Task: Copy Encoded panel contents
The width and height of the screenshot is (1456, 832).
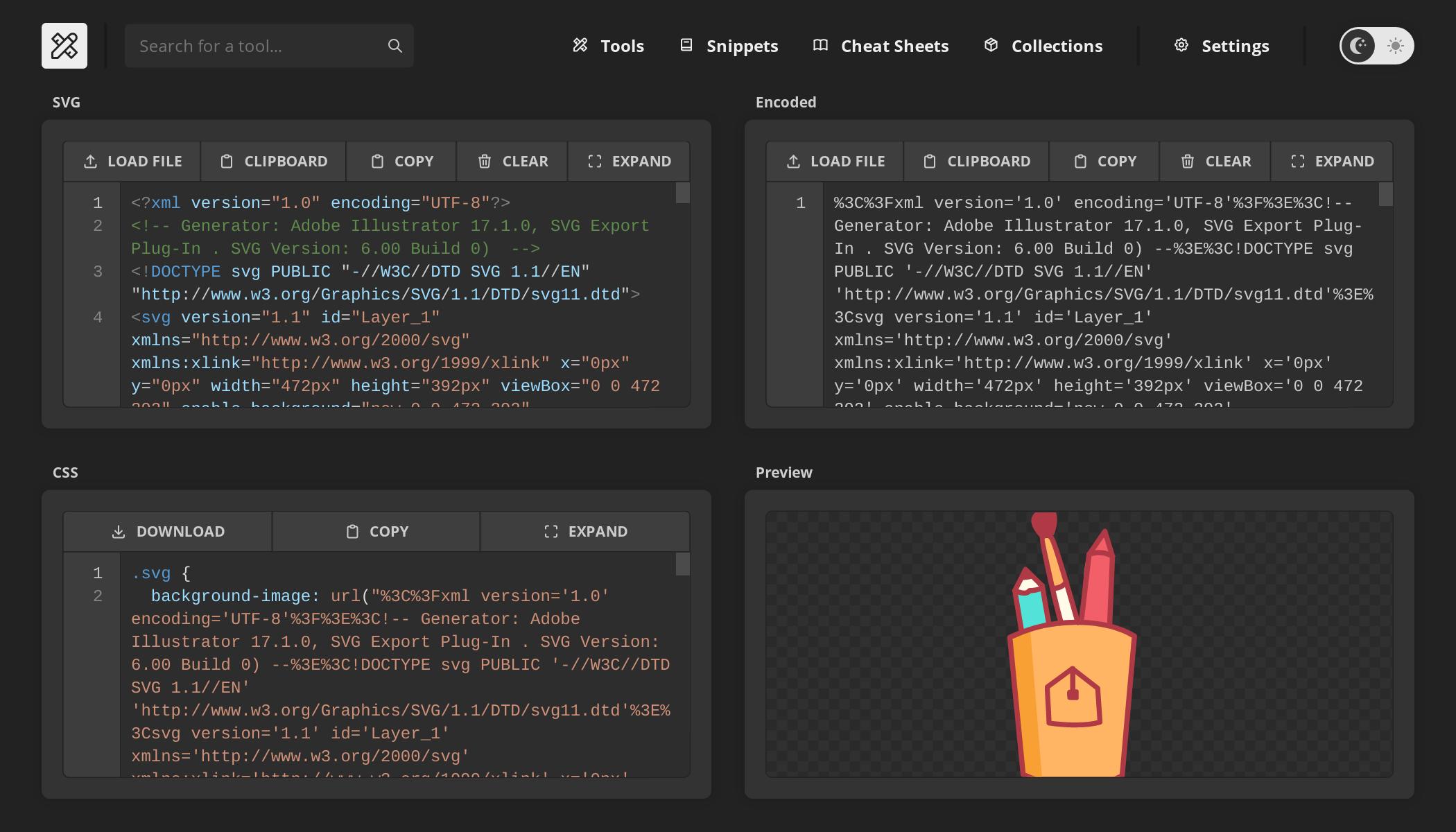Action: coord(1104,162)
